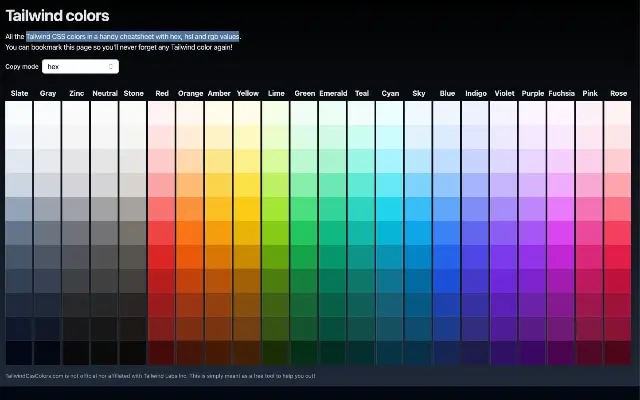Screen dimensions: 640x400
Task: Click the Copy mode label
Action: pyautogui.click(x=22, y=67)
